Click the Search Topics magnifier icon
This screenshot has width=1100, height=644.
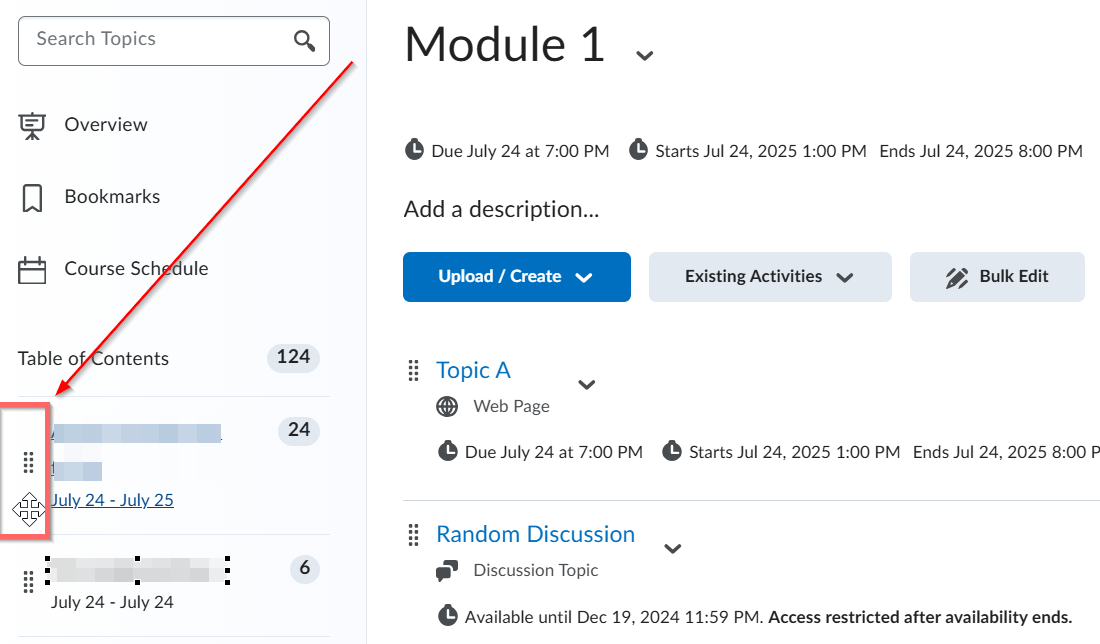tap(304, 41)
